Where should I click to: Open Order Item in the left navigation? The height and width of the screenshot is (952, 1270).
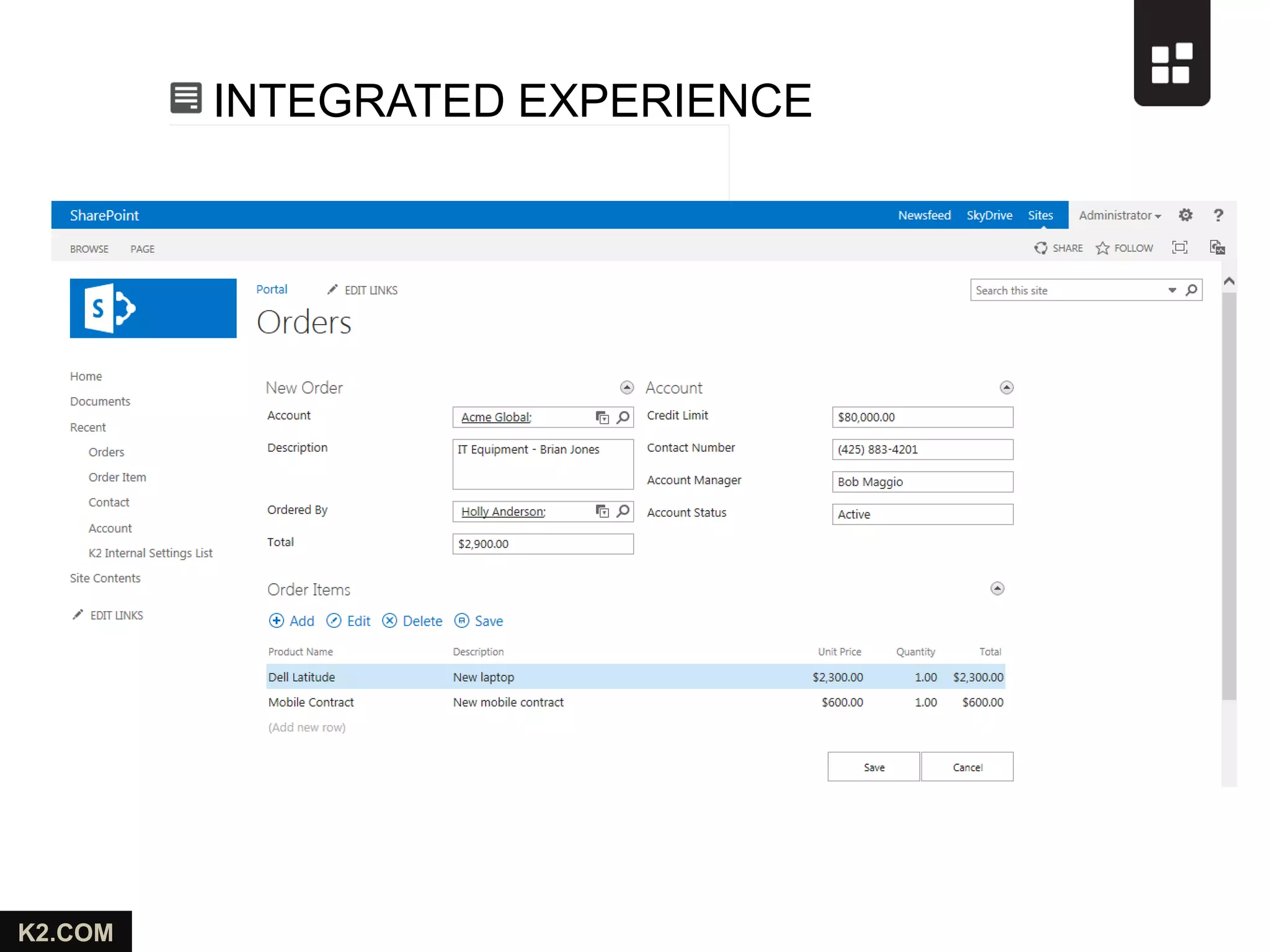[118, 477]
